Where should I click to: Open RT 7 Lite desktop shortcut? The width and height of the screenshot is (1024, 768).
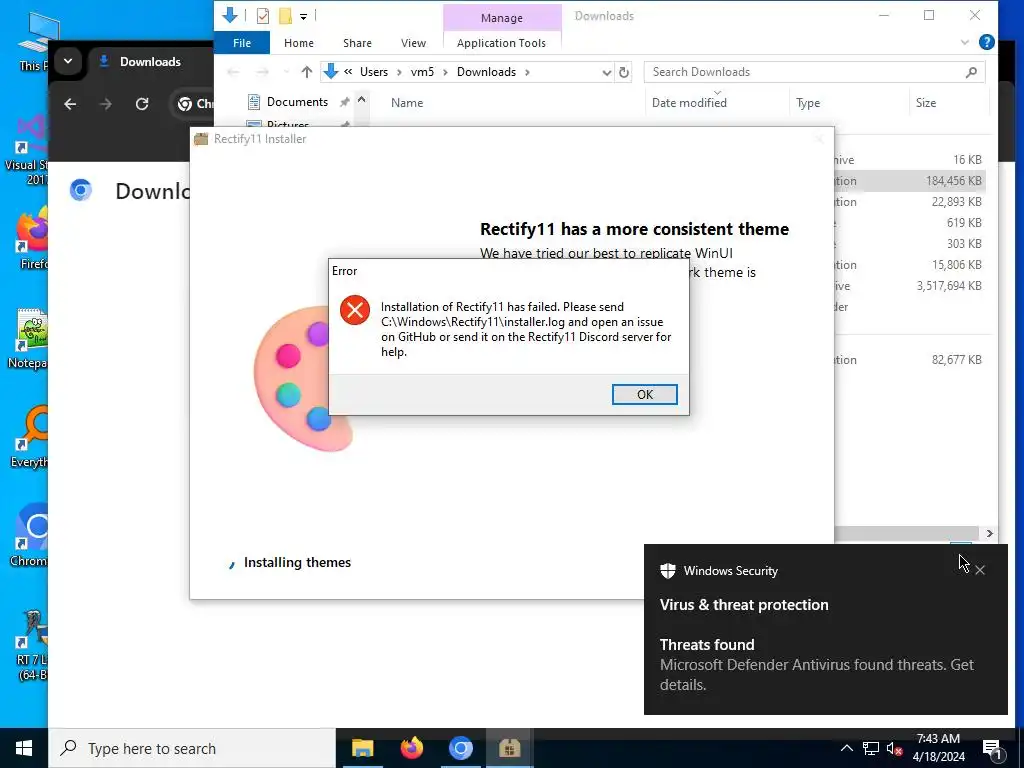pyautogui.click(x=30, y=645)
